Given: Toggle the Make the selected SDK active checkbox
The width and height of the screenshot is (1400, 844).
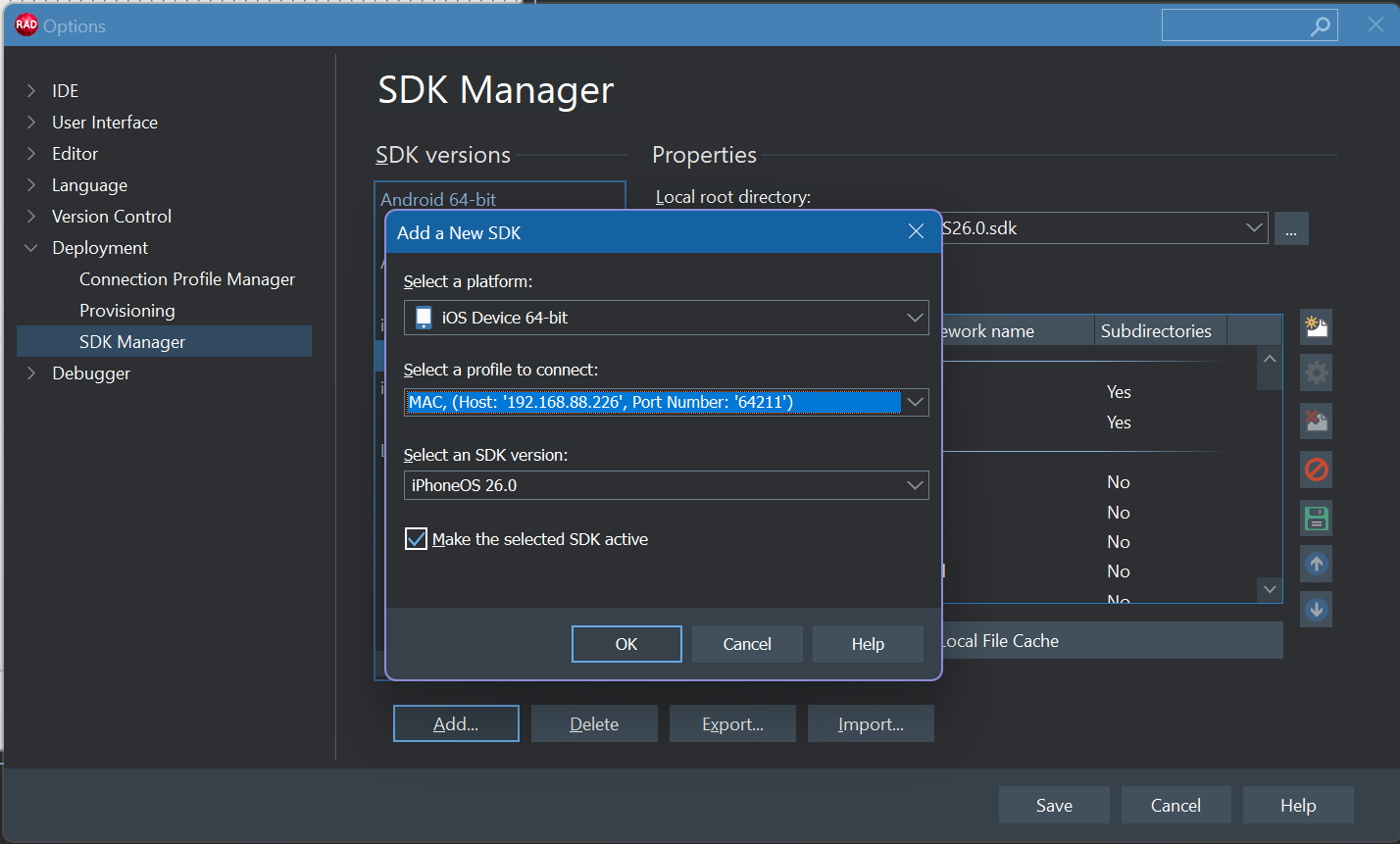Looking at the screenshot, I should [417, 539].
